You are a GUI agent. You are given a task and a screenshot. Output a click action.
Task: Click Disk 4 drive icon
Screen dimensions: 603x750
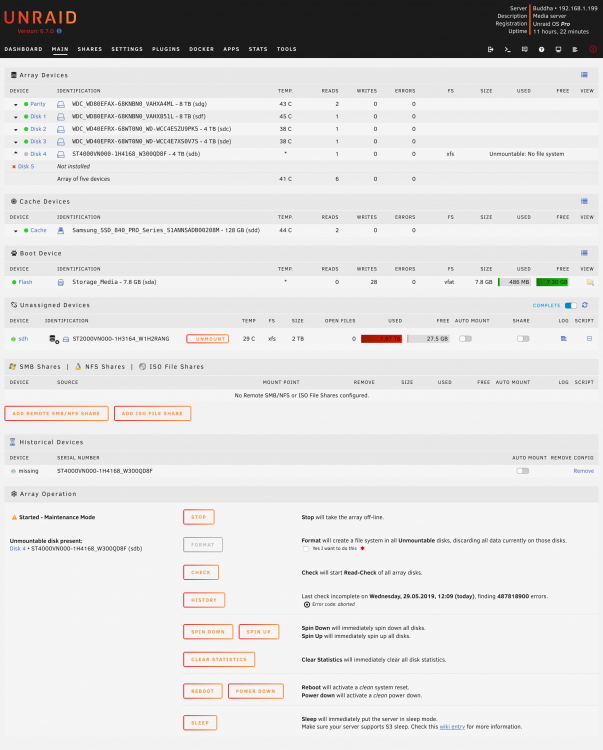61,154
